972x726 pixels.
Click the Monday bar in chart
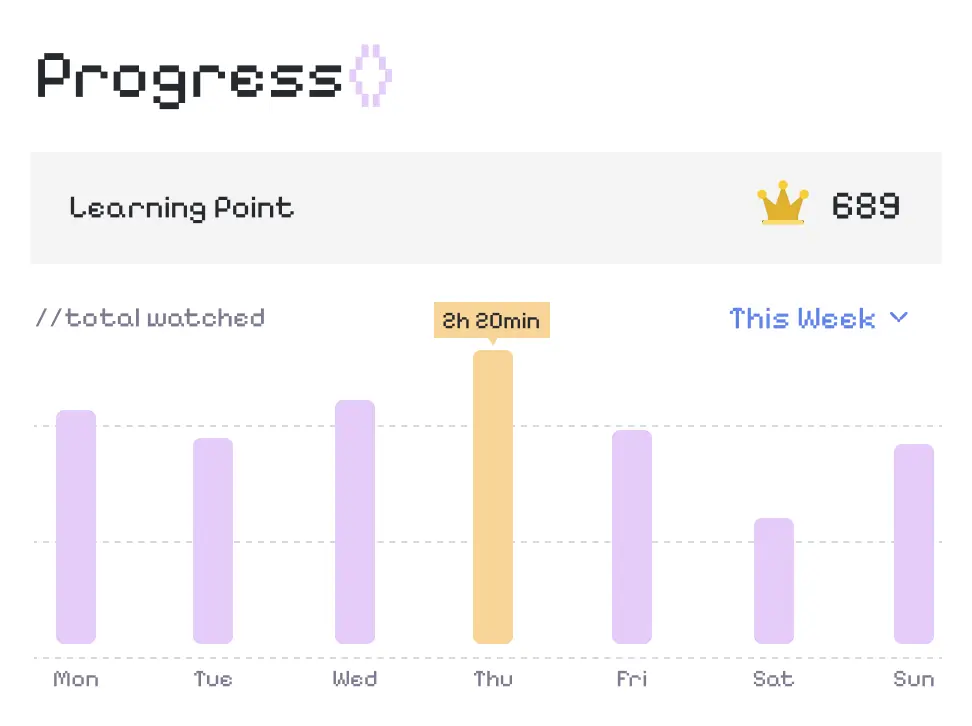point(76,526)
